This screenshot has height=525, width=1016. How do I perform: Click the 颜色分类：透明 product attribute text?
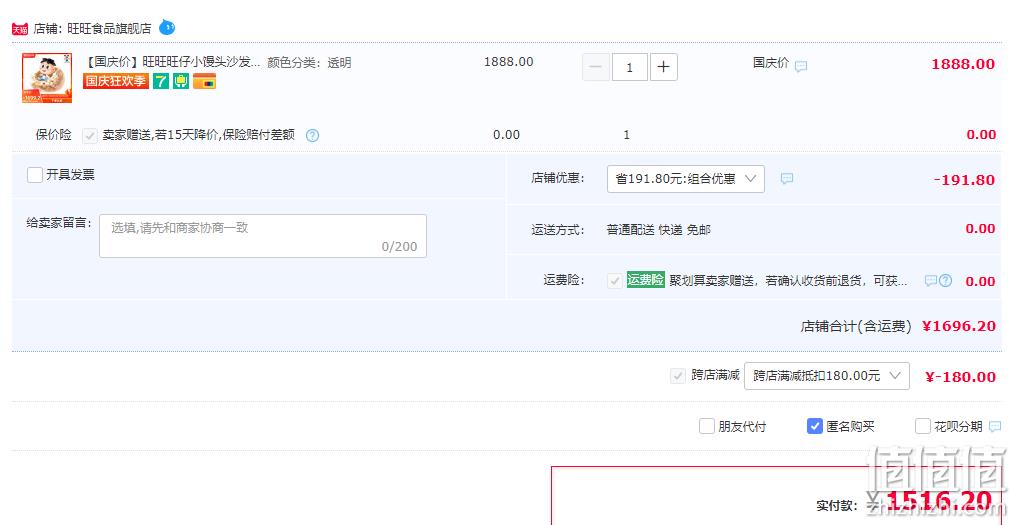[309, 62]
